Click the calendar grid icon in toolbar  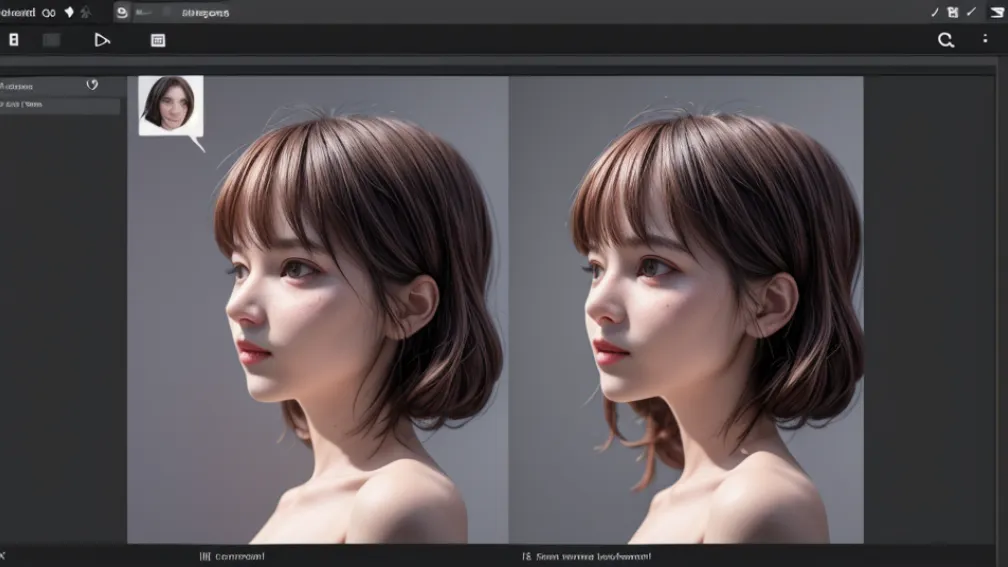point(158,40)
